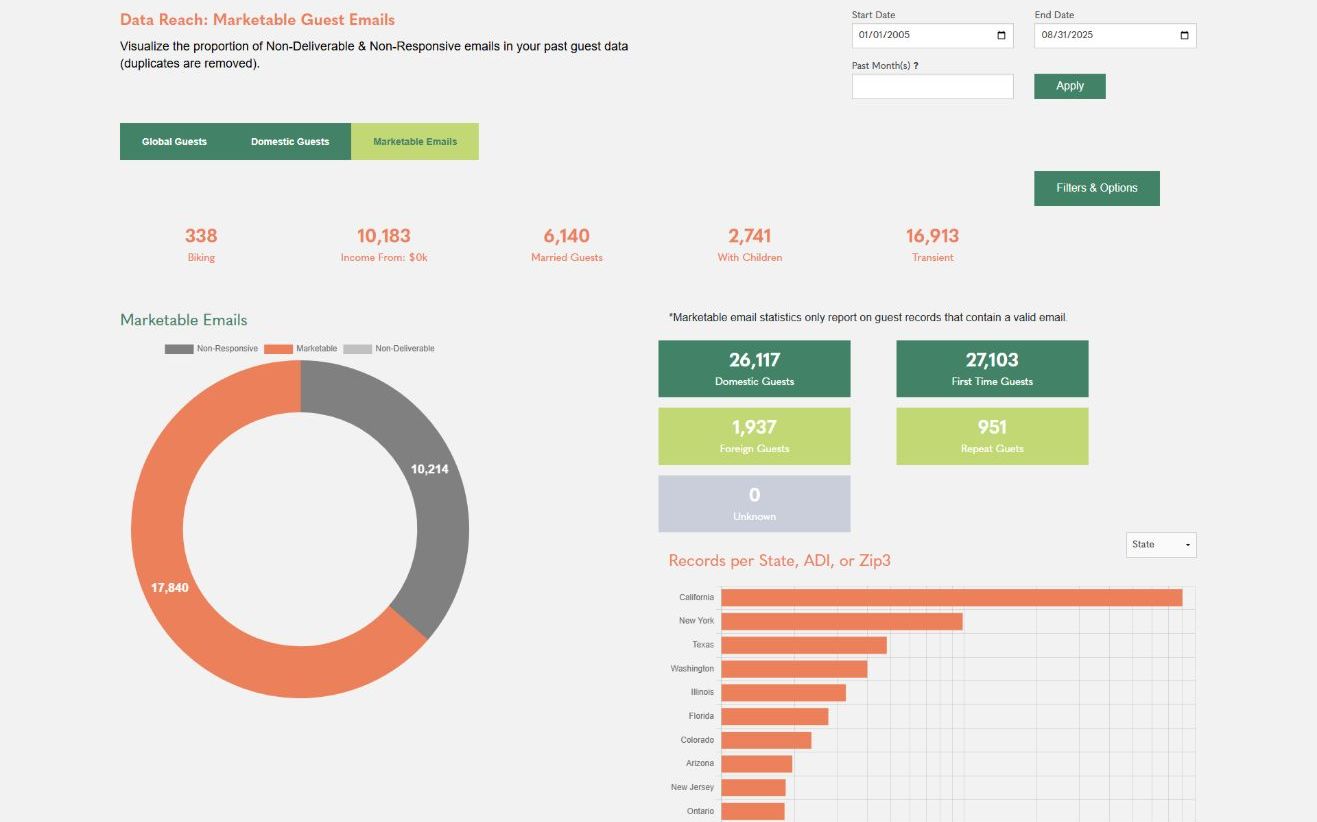This screenshot has height=822, width=1317.
Task: Click the Start Date field
Action: [933, 36]
